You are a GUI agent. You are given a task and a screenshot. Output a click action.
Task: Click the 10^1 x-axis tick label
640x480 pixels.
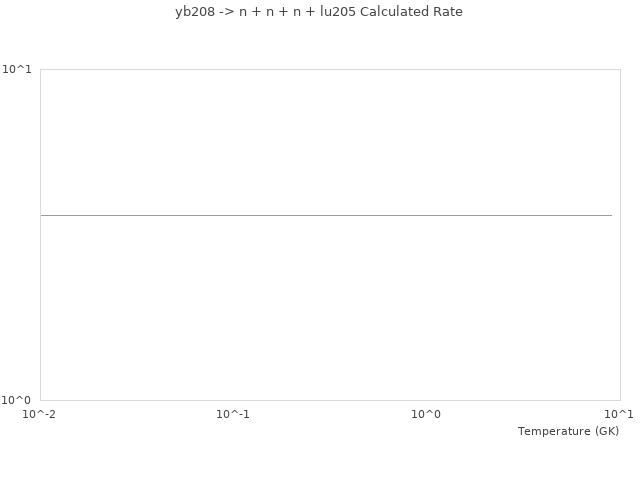[619, 414]
